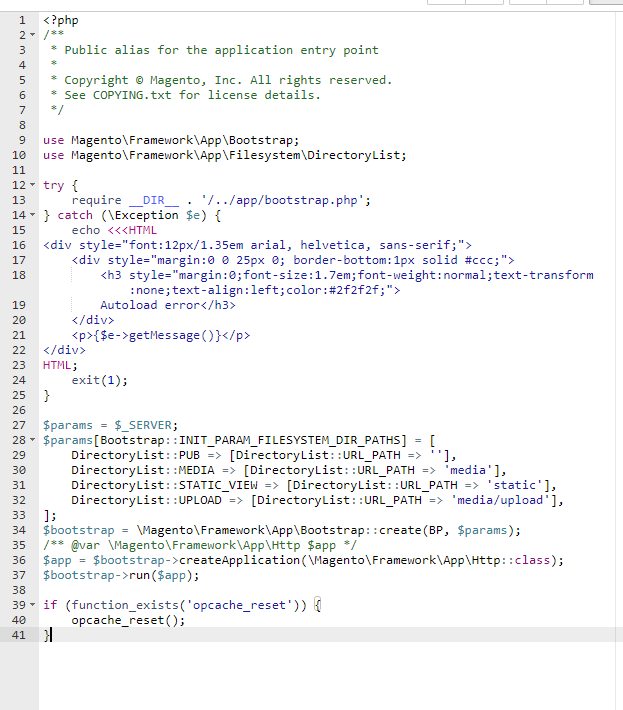
Task: Click 'use Magento\Framework\App\Bootstrap;' statement
Action: (171, 140)
